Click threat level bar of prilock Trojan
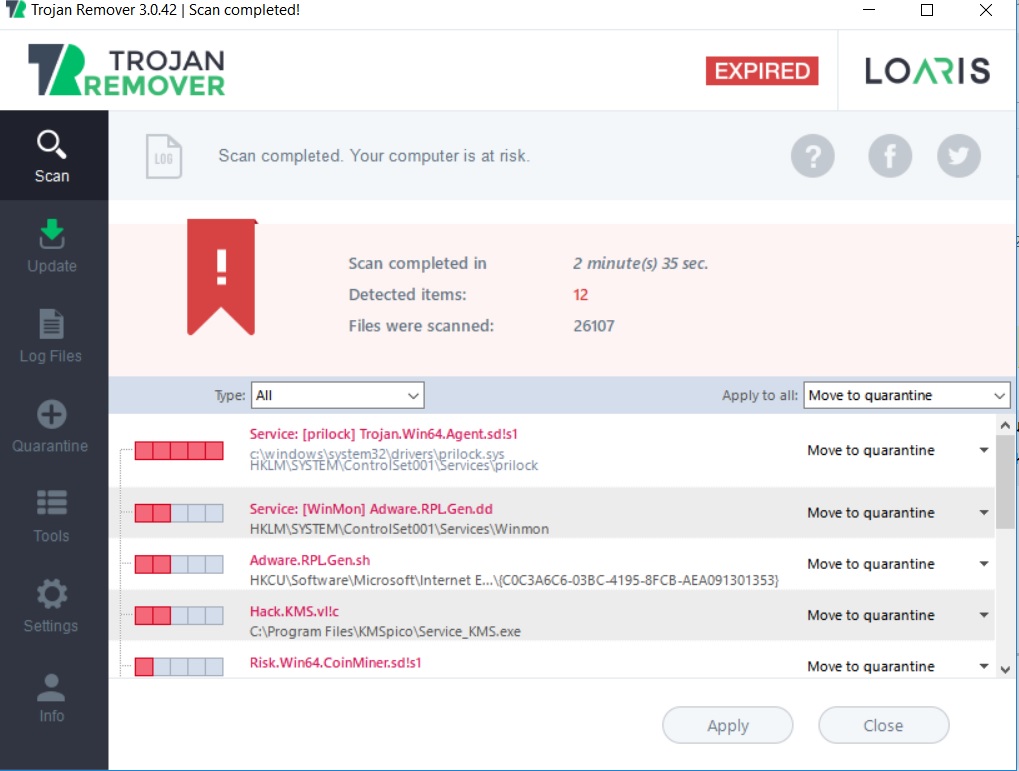Image resolution: width=1019 pixels, height=771 pixels. point(179,451)
